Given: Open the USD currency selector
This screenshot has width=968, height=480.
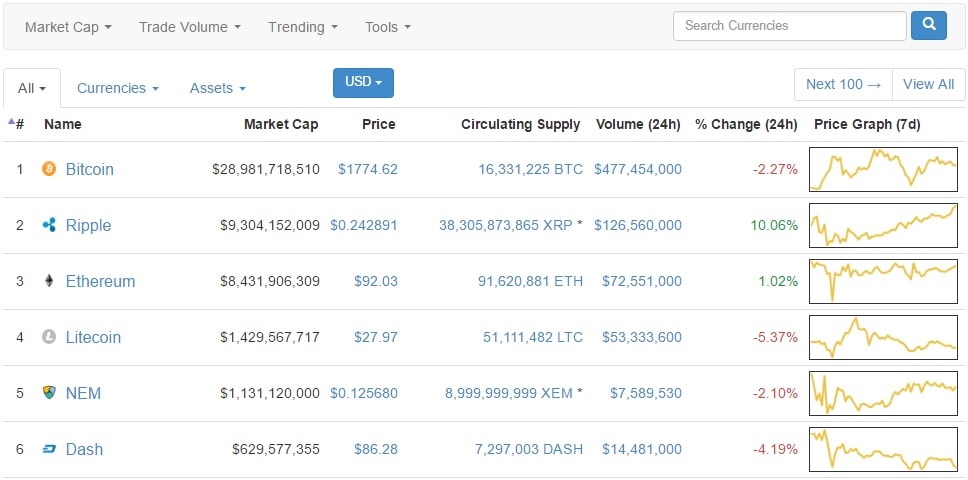Looking at the screenshot, I should 363,83.
